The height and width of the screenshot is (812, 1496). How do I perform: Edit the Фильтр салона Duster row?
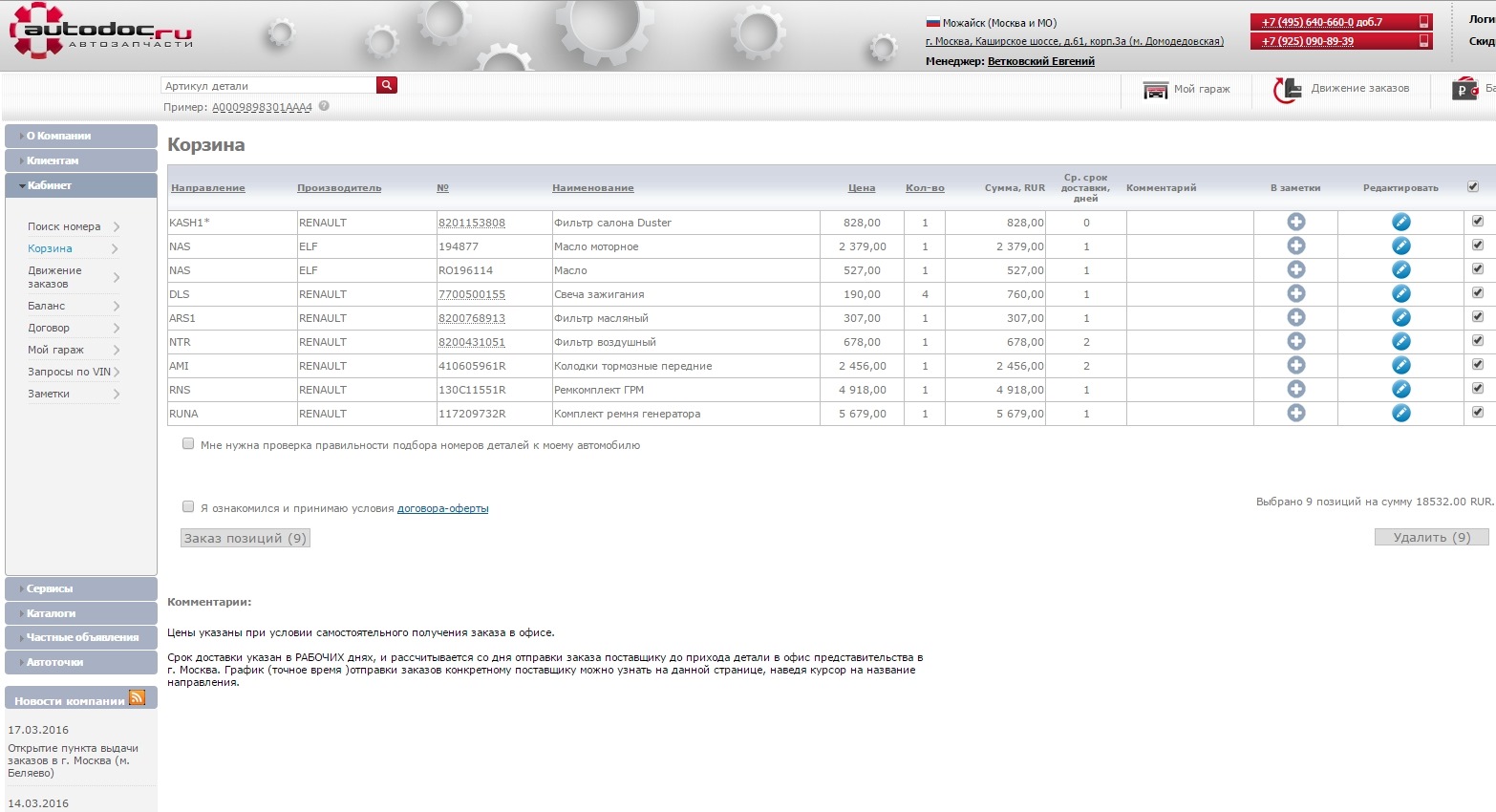click(1400, 222)
